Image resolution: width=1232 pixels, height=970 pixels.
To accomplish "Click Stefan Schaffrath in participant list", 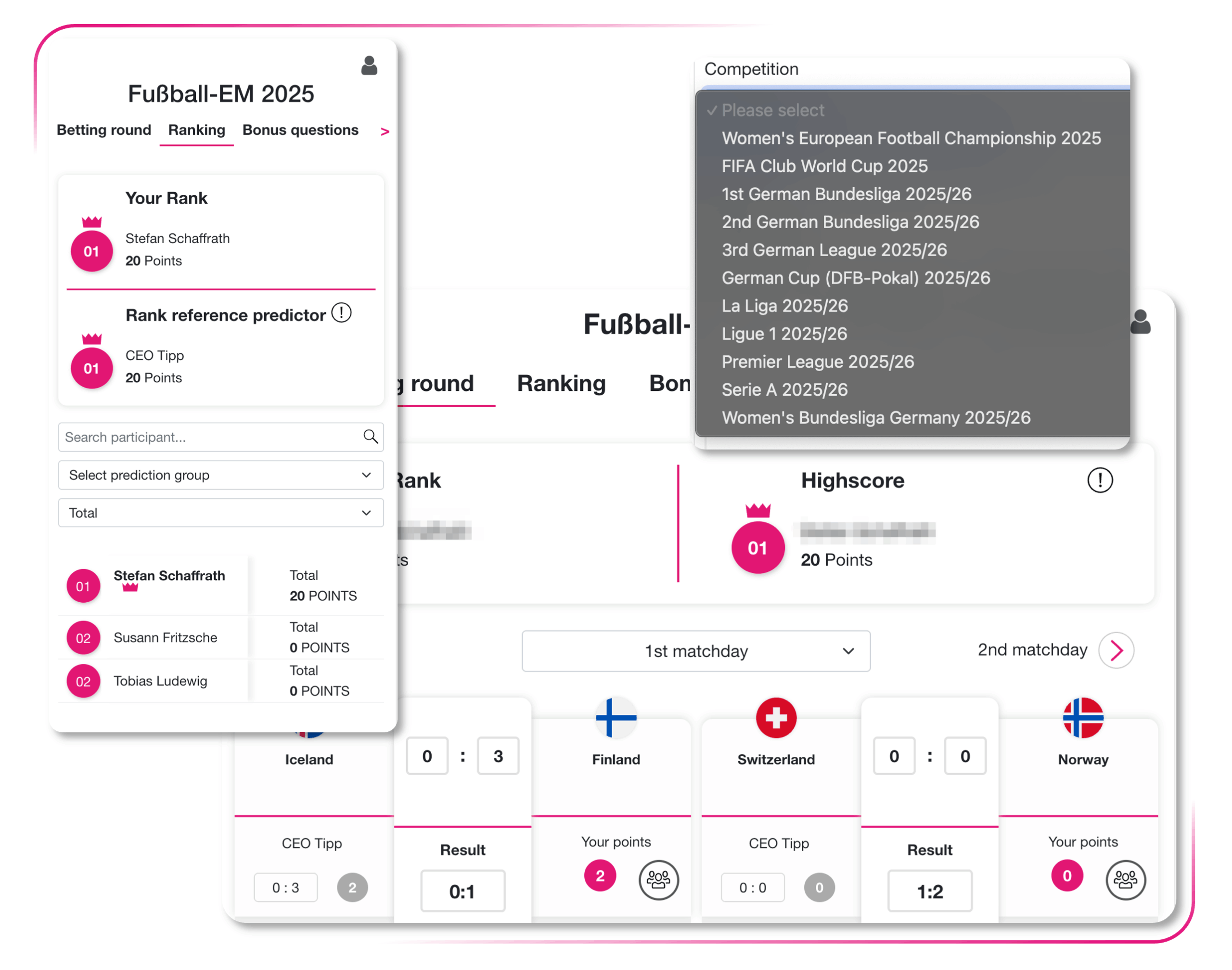I will pos(169,575).
